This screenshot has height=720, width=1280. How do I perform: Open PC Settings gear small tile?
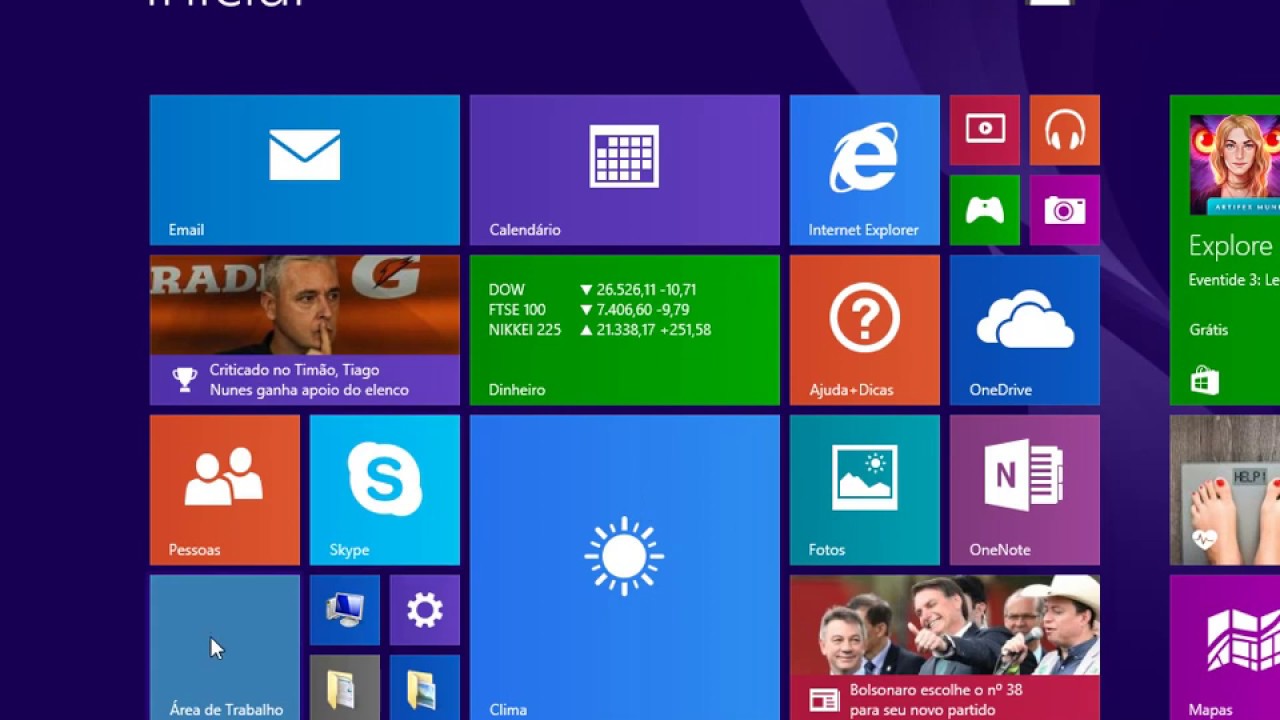pos(425,610)
